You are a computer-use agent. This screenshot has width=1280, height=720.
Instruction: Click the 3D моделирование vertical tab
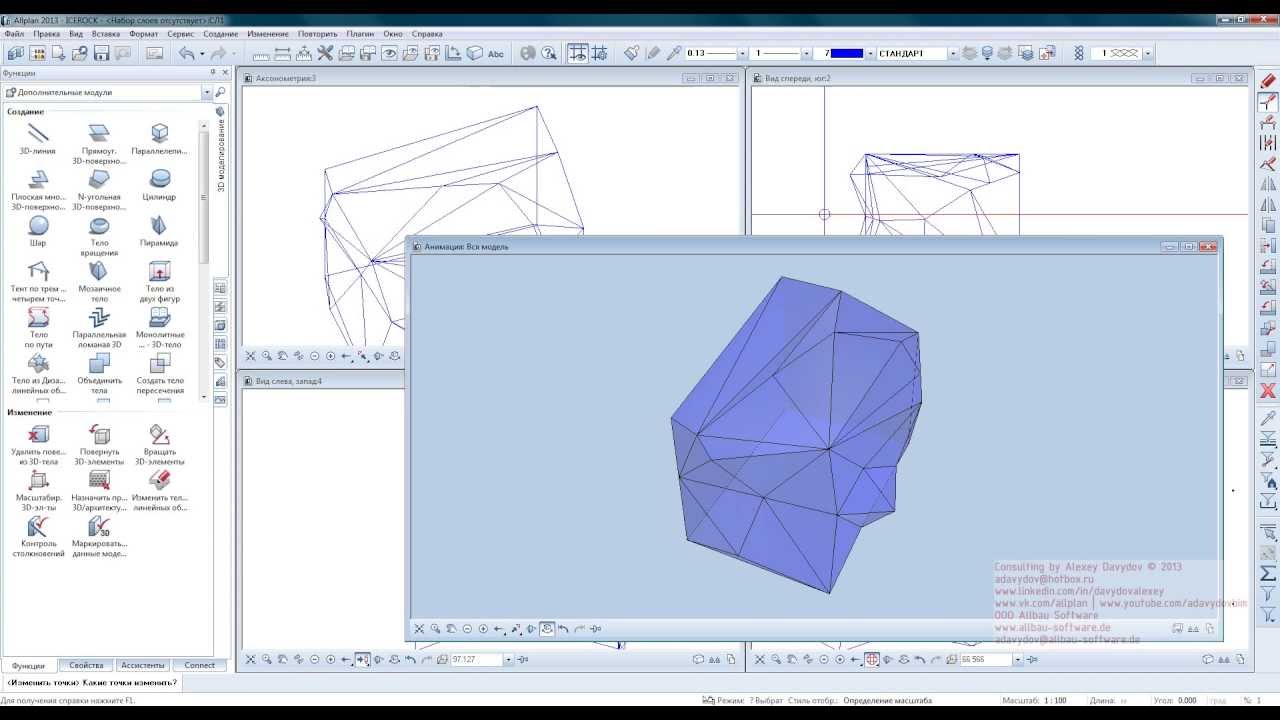pyautogui.click(x=221, y=150)
